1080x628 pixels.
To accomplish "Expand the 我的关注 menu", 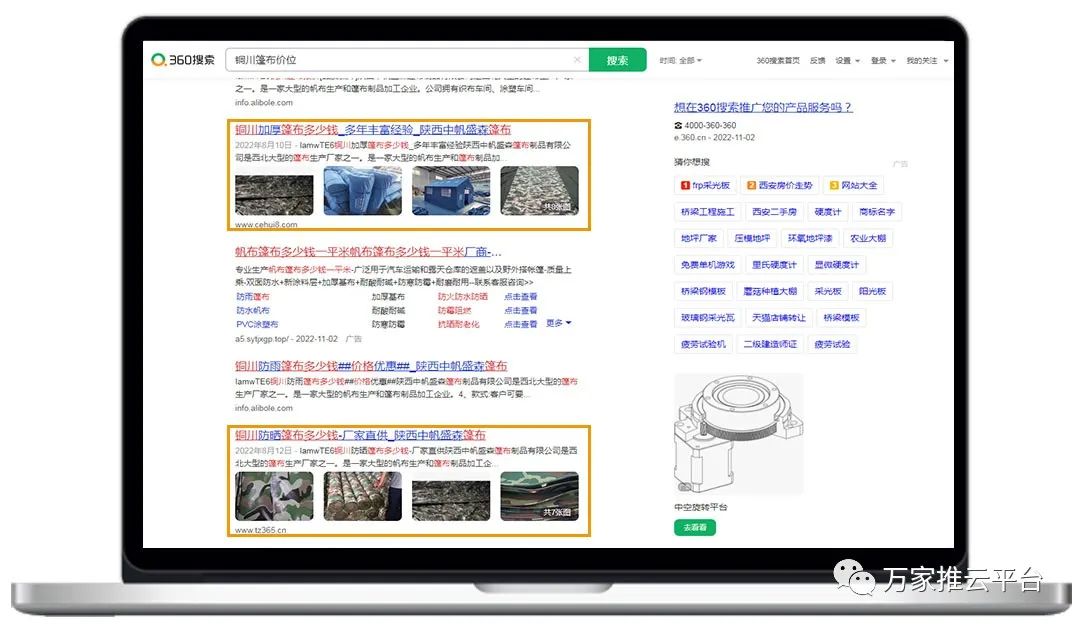I will (x=925, y=61).
